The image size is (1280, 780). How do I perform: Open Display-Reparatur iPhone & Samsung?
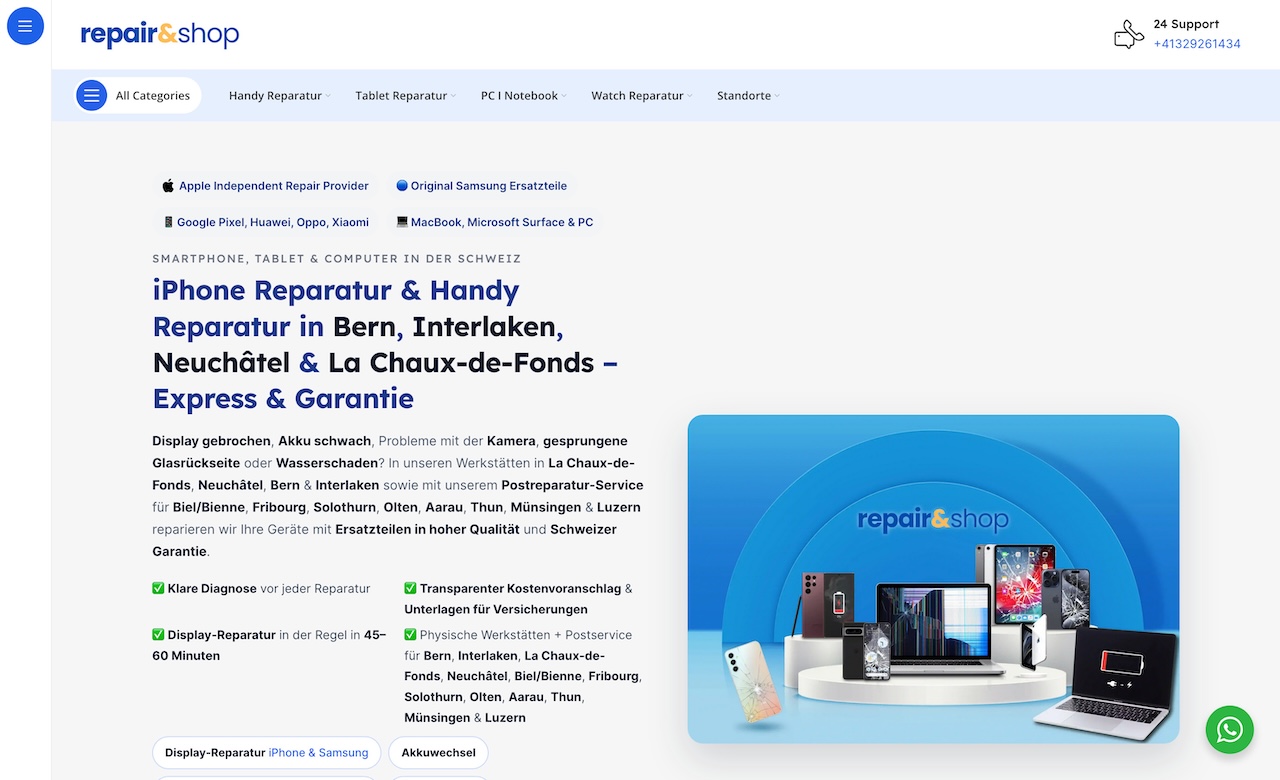(x=266, y=752)
